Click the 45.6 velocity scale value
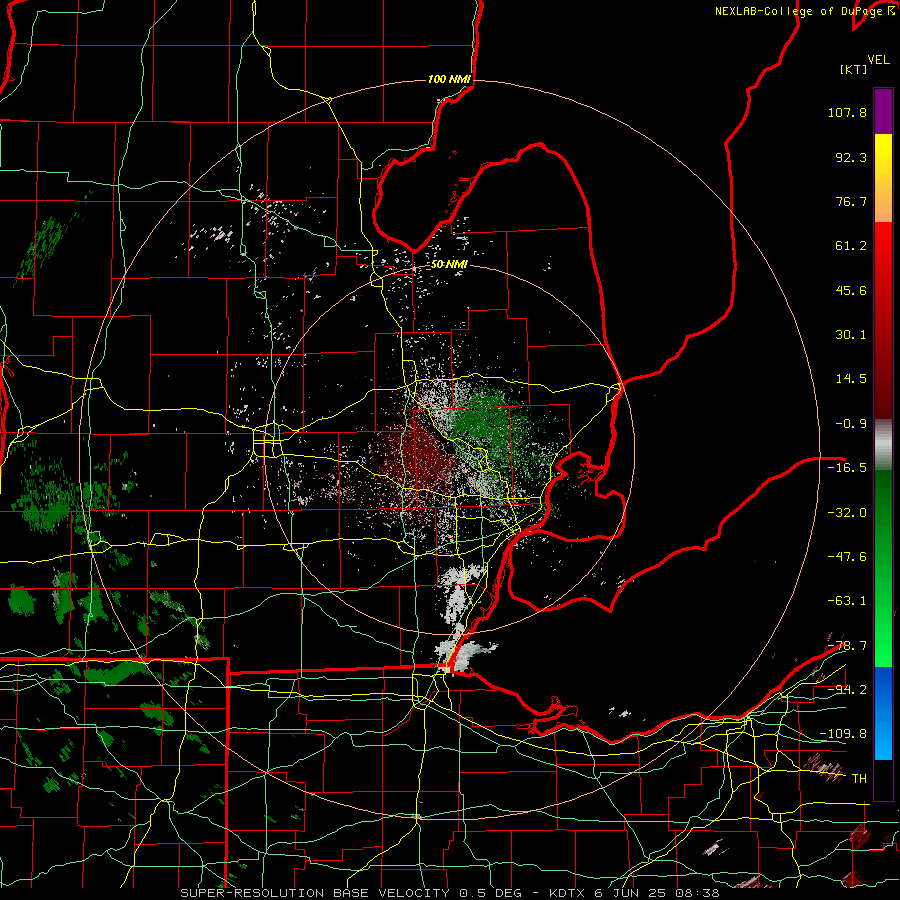 pos(851,290)
